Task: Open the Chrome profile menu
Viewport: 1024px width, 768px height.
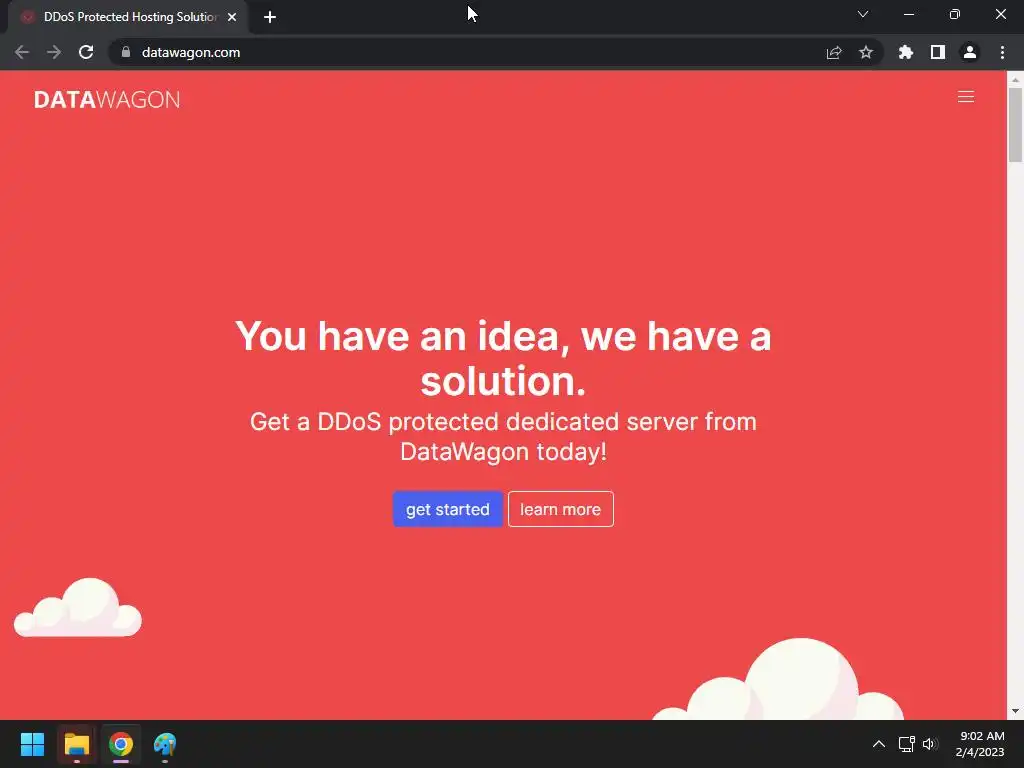Action: tap(970, 52)
